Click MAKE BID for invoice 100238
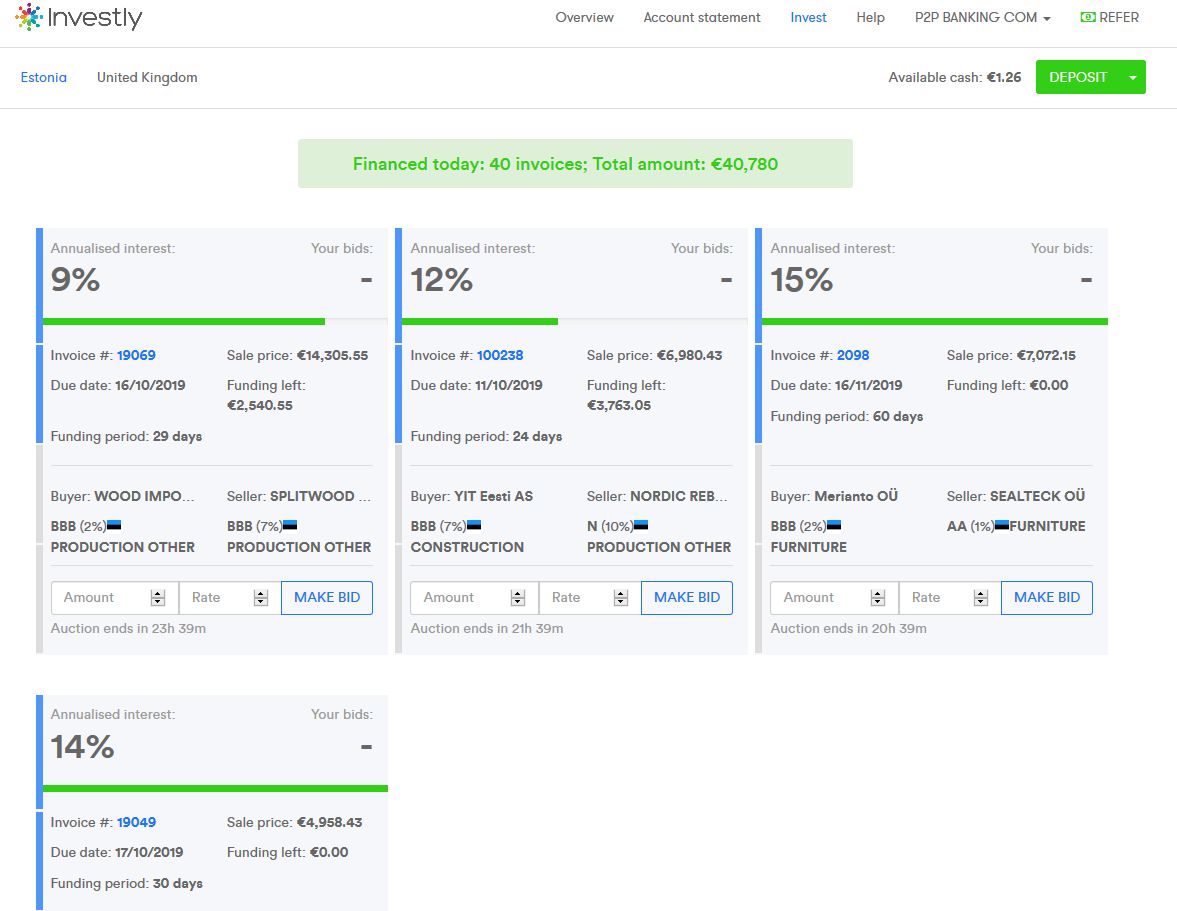This screenshot has width=1177, height=911. click(x=687, y=597)
